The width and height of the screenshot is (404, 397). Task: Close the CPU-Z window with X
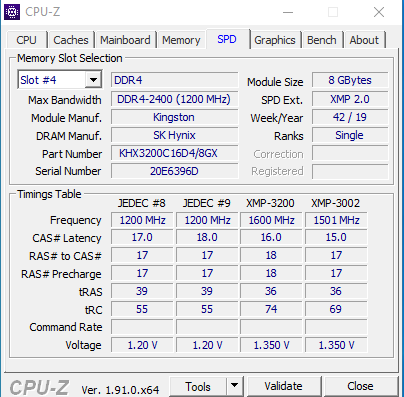pos(379,13)
